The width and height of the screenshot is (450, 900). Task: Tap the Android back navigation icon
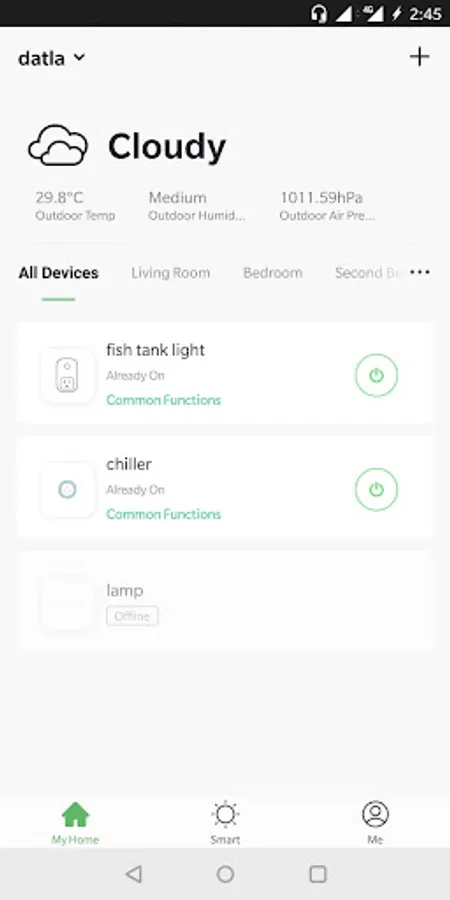tap(134, 874)
